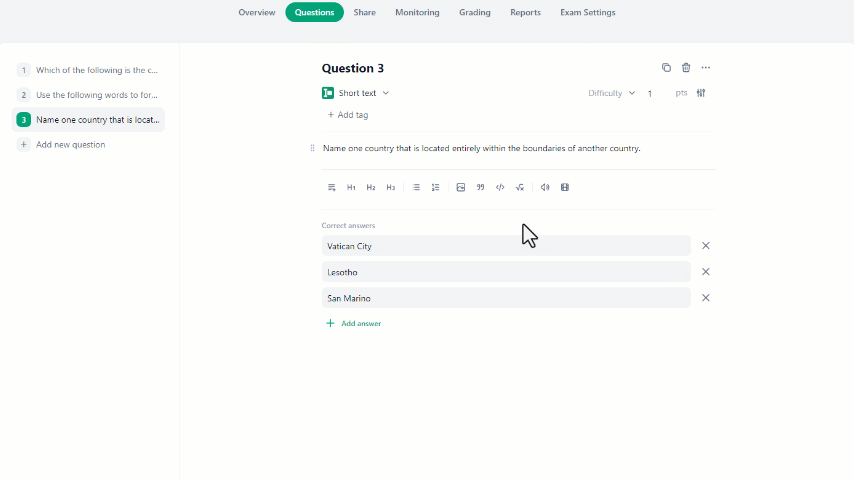
Task: Switch to the Overview tab
Action: tap(257, 13)
